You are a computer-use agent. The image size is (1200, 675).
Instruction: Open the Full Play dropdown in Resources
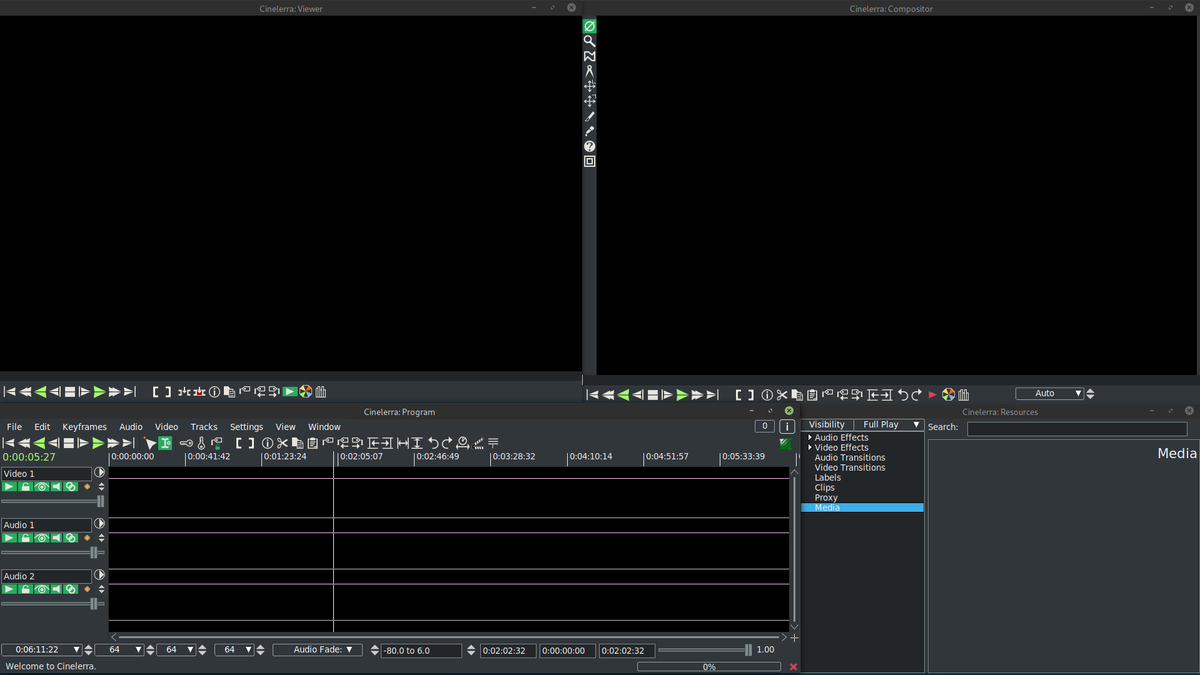click(888, 425)
